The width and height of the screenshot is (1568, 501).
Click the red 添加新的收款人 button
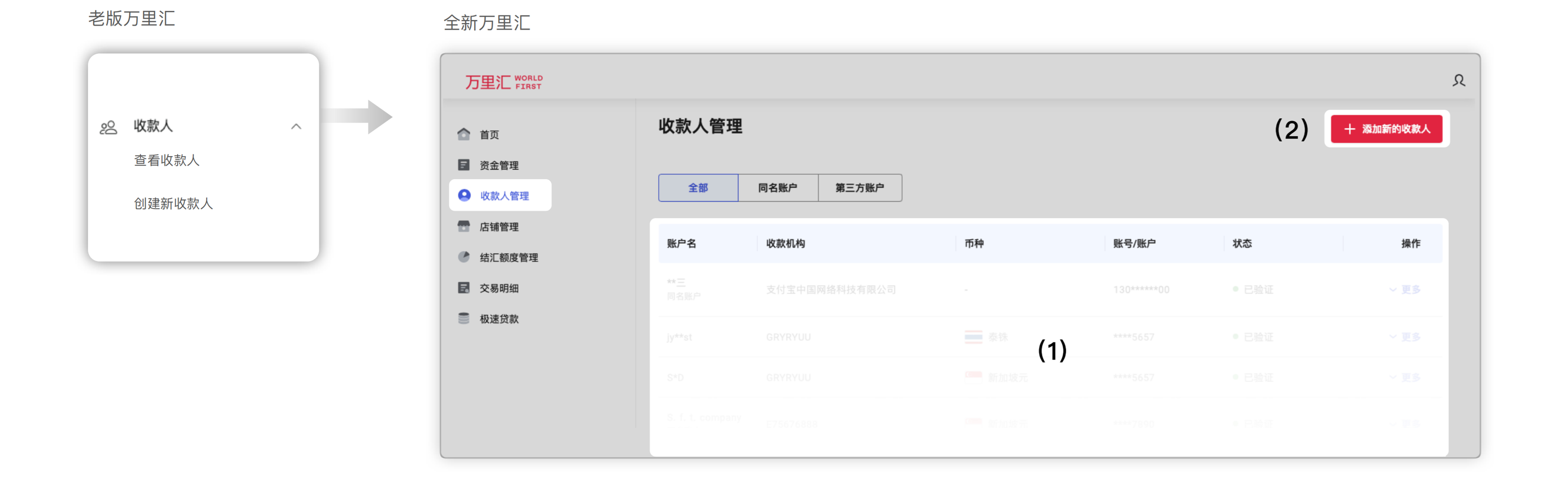1386,129
